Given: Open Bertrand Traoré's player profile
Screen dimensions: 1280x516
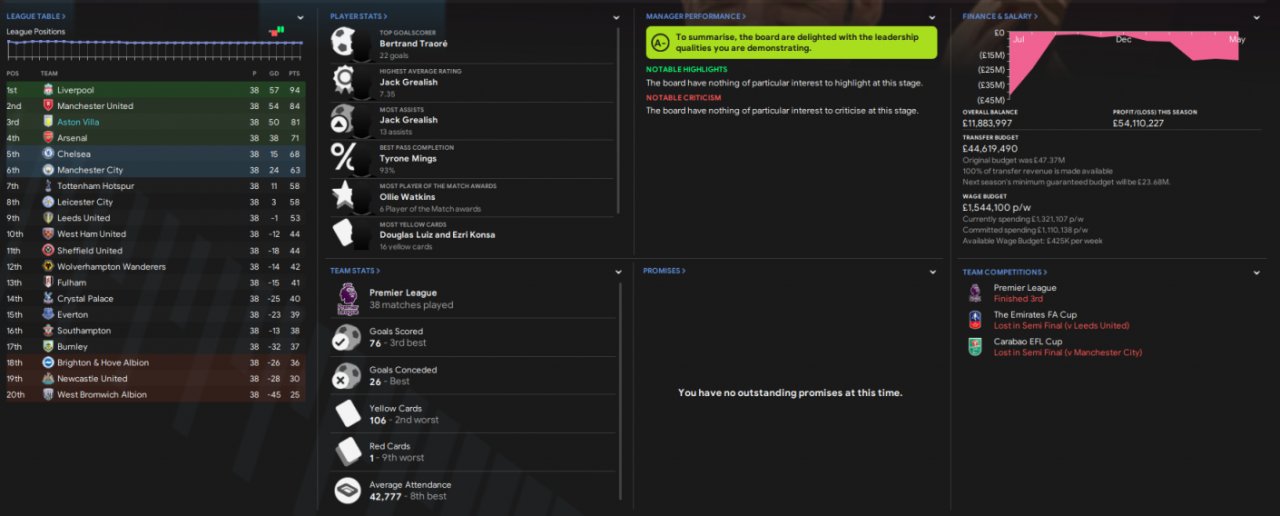Looking at the screenshot, I should (414, 44).
